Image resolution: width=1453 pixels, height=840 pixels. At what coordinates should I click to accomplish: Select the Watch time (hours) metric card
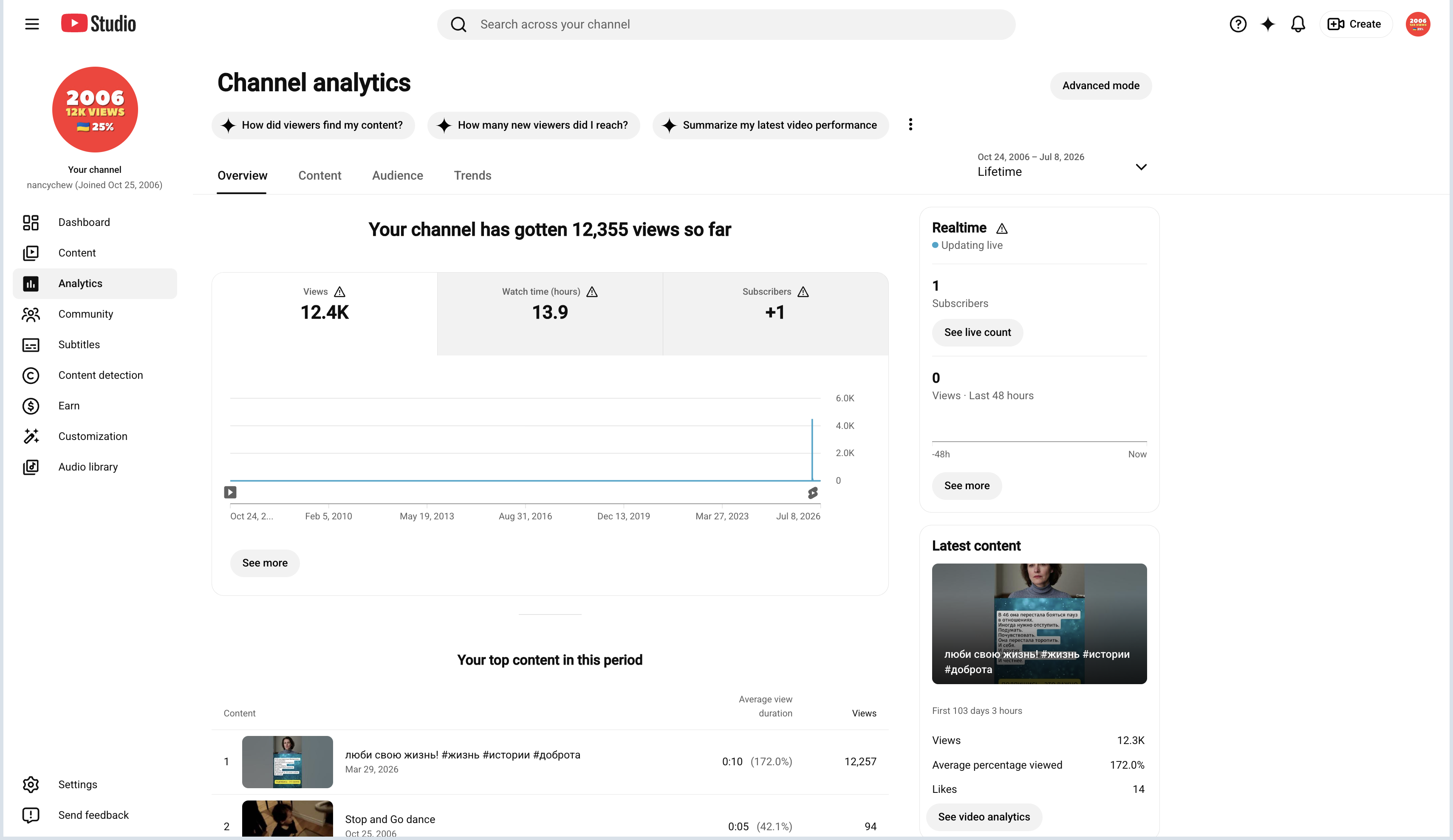[x=550, y=314]
